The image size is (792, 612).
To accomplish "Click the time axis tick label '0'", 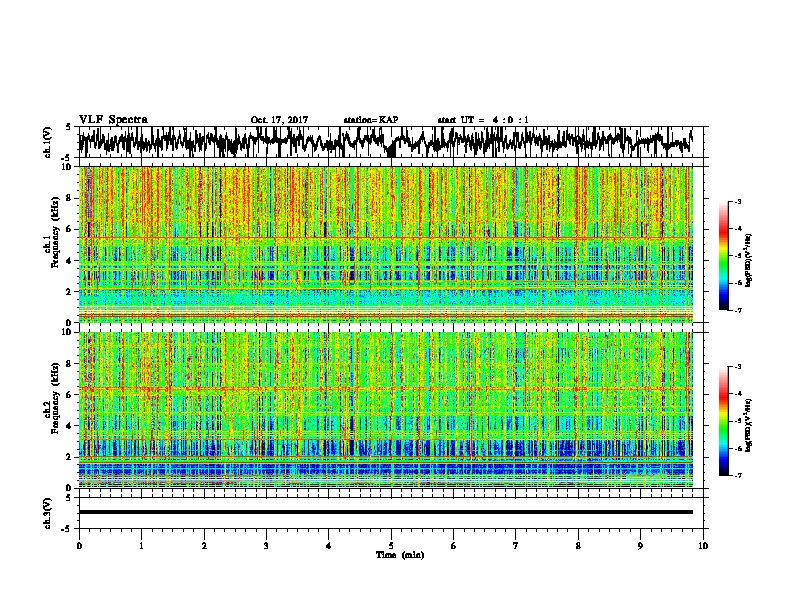I will coord(79,546).
